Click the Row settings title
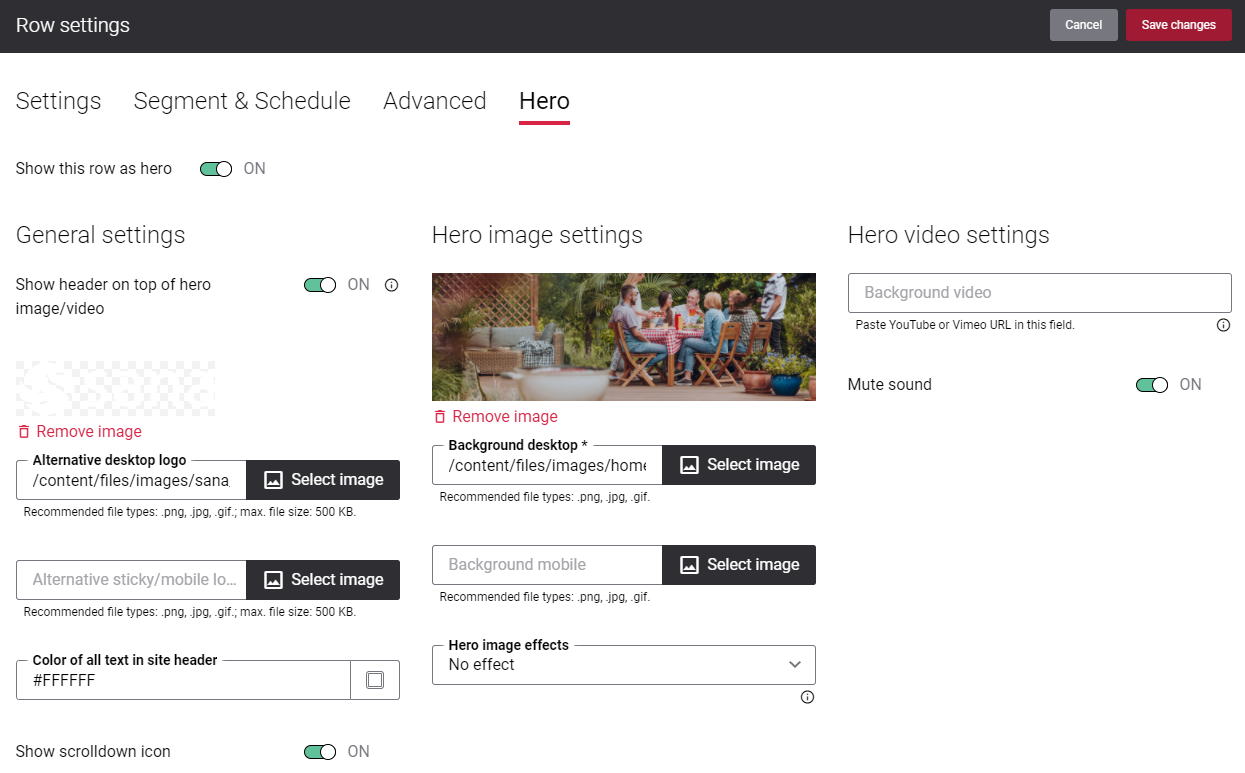This screenshot has width=1245, height=773. pyautogui.click(x=73, y=25)
